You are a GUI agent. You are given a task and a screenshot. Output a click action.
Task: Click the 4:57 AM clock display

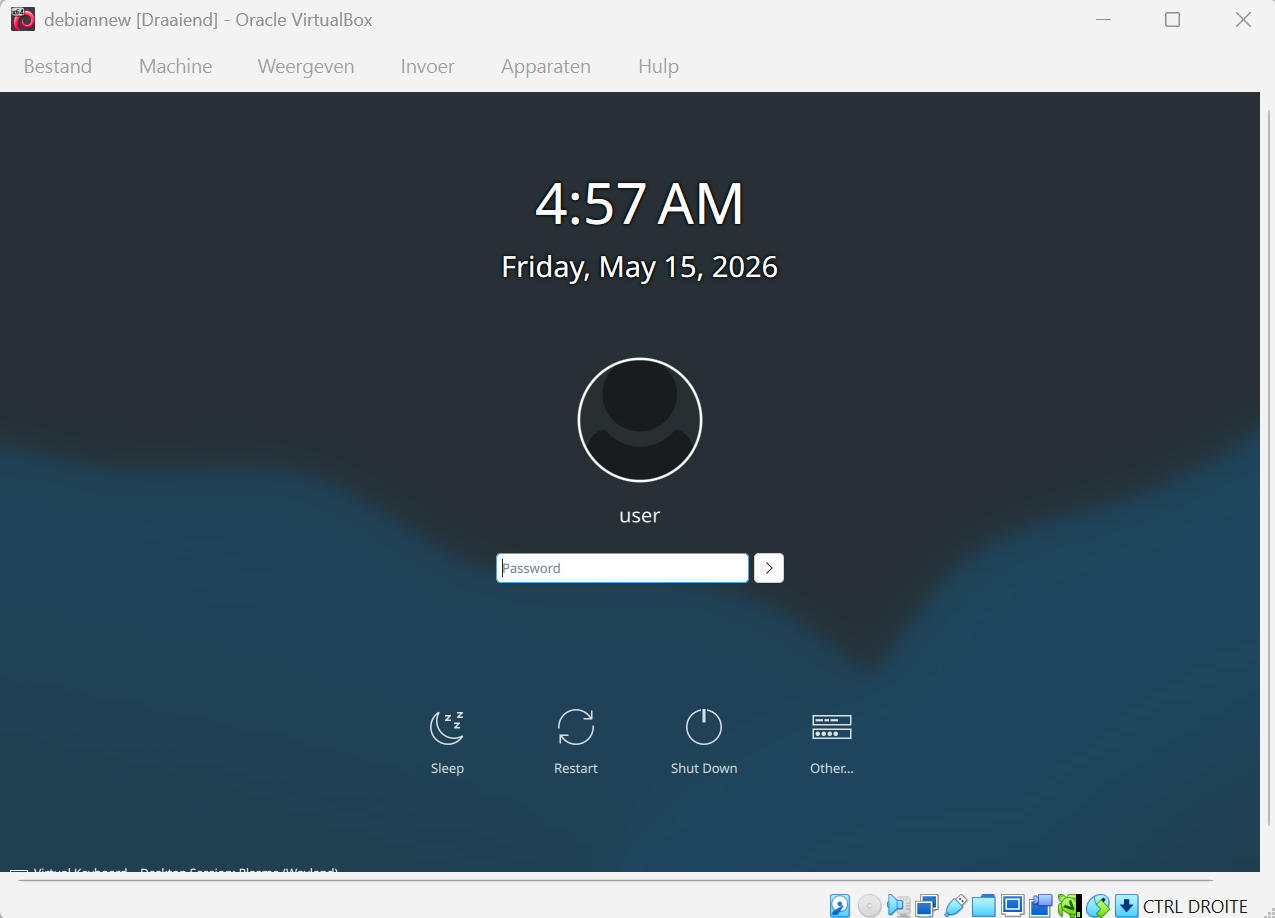point(640,204)
